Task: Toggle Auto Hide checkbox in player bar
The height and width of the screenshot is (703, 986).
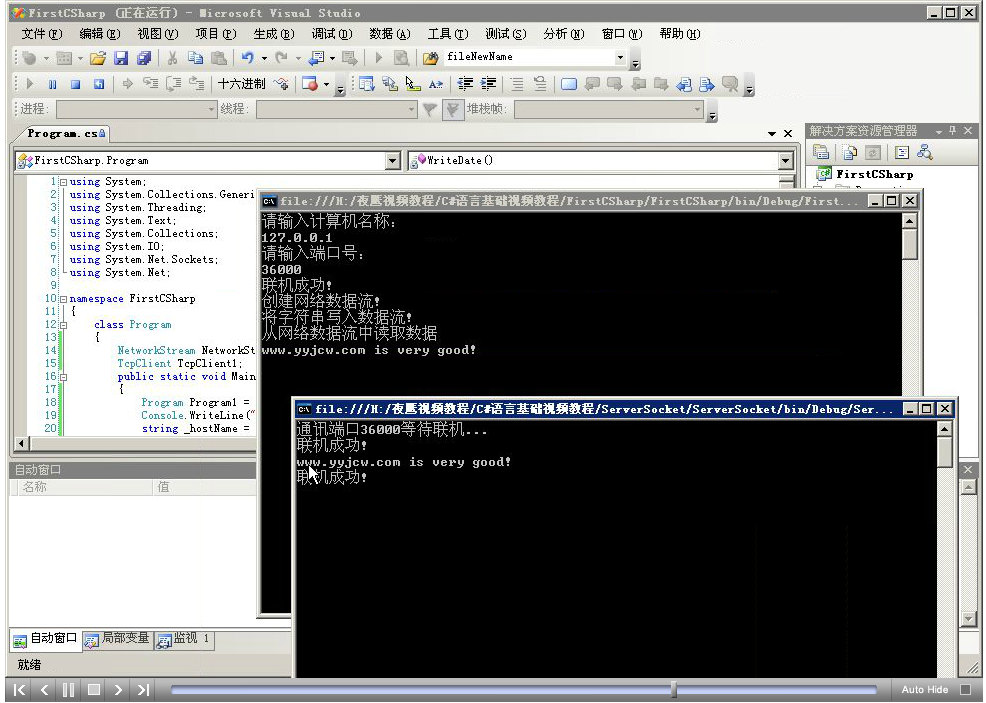Action: (x=966, y=690)
